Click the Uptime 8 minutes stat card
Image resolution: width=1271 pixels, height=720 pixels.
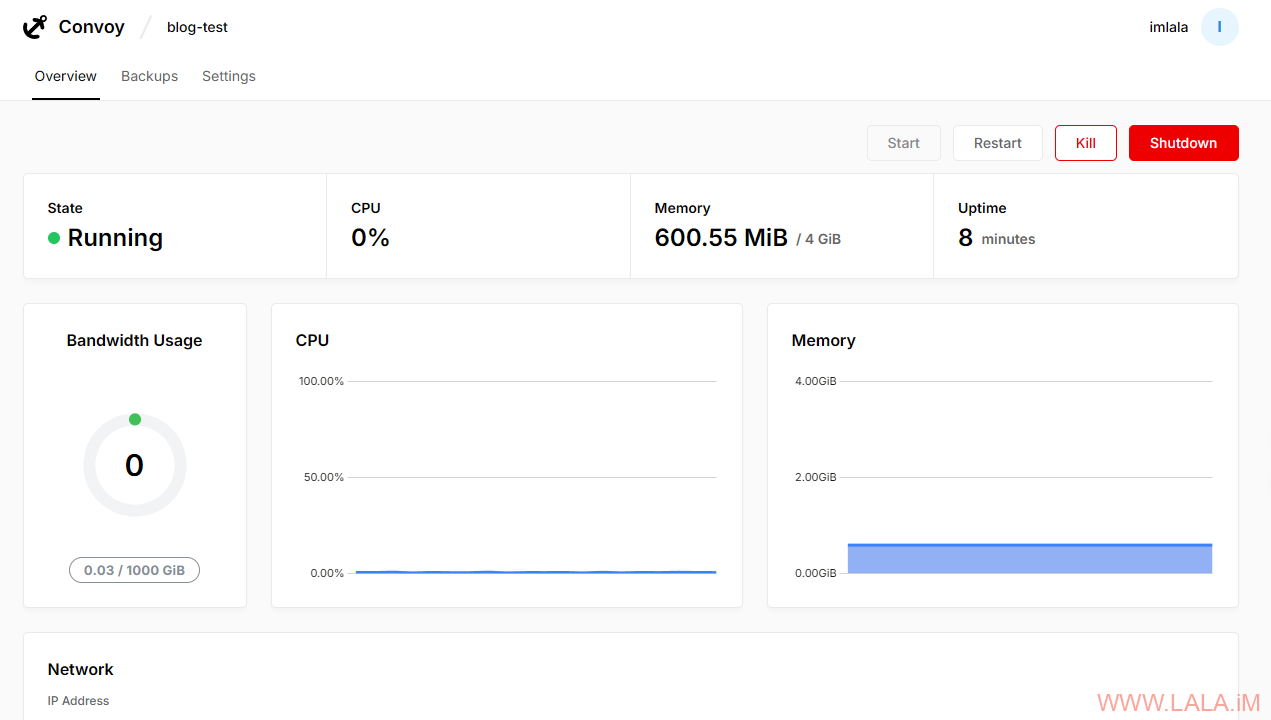(1085, 227)
